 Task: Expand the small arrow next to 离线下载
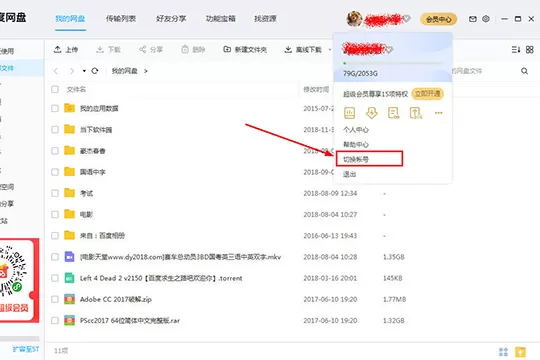(330, 50)
